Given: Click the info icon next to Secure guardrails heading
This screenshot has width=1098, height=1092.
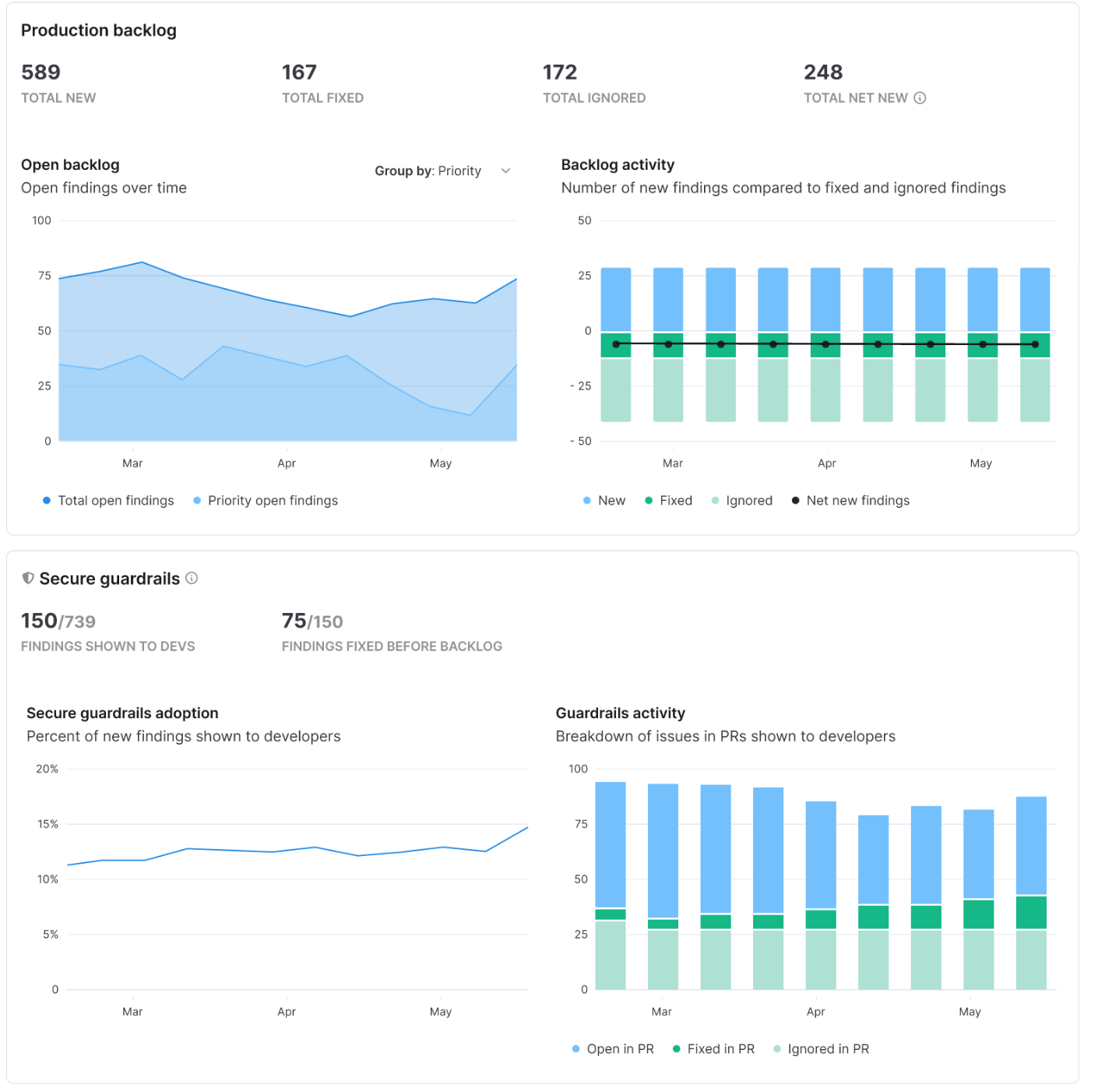Looking at the screenshot, I should coord(192,578).
